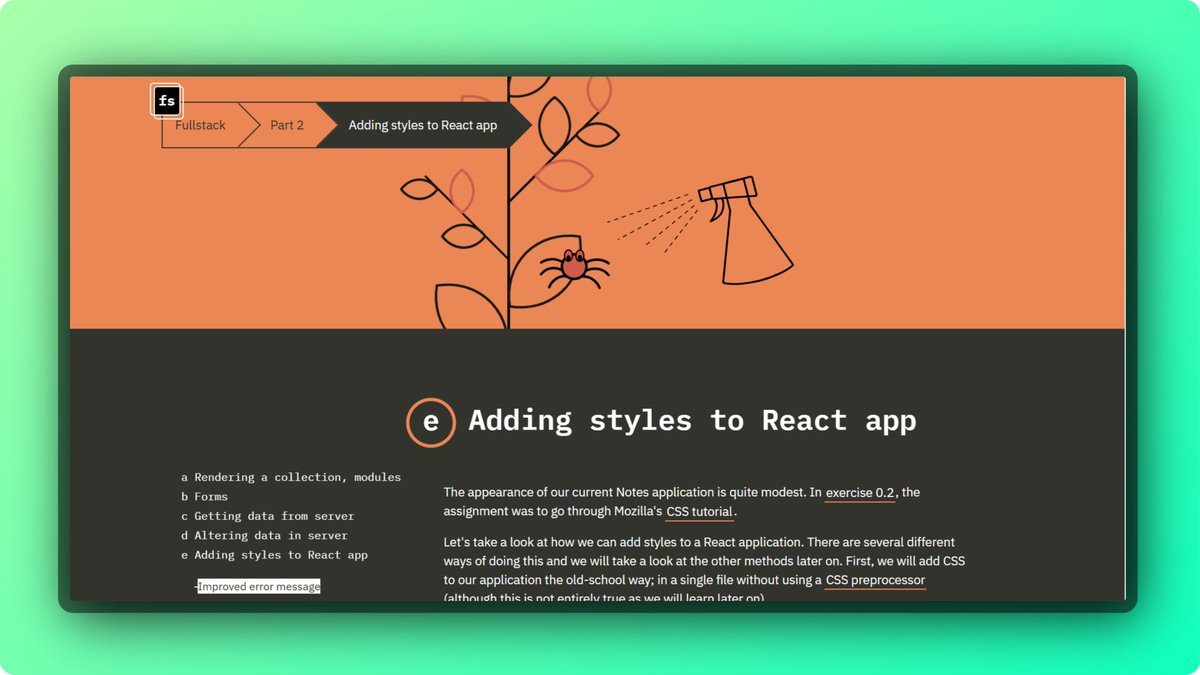Click the Adding styles to React app heading
Viewport: 1200px width, 675px height.
(692, 420)
